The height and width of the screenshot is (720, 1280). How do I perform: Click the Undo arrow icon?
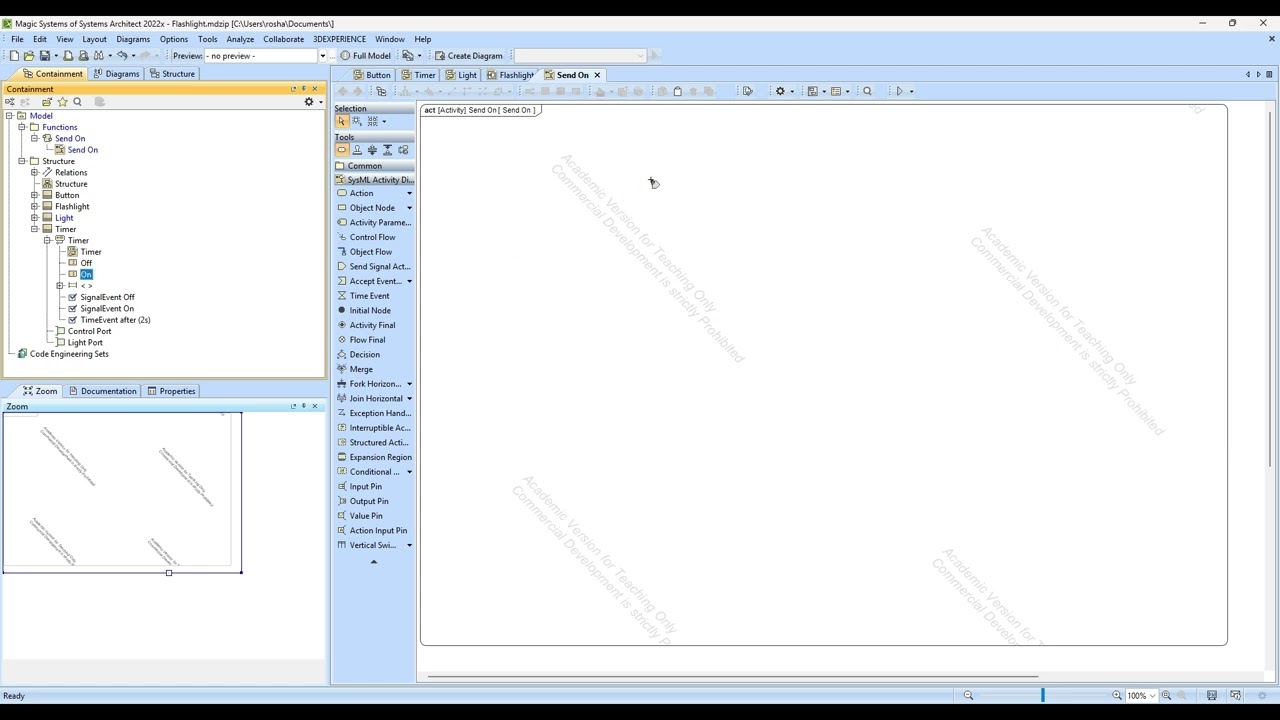coord(122,56)
